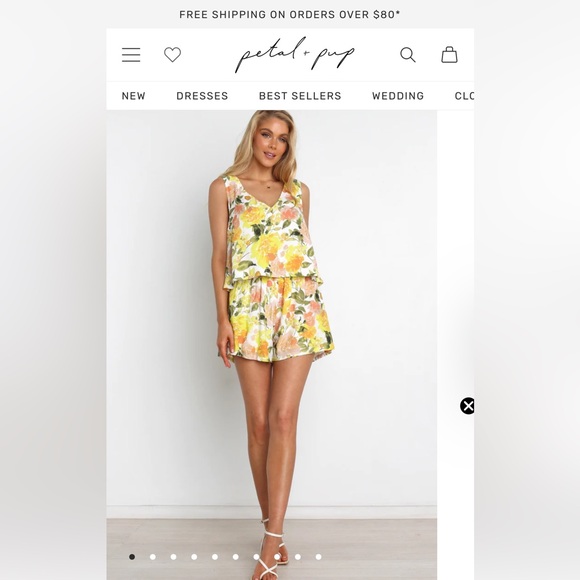
Task: Open the partially visible CLO category tab
Action: click(464, 96)
